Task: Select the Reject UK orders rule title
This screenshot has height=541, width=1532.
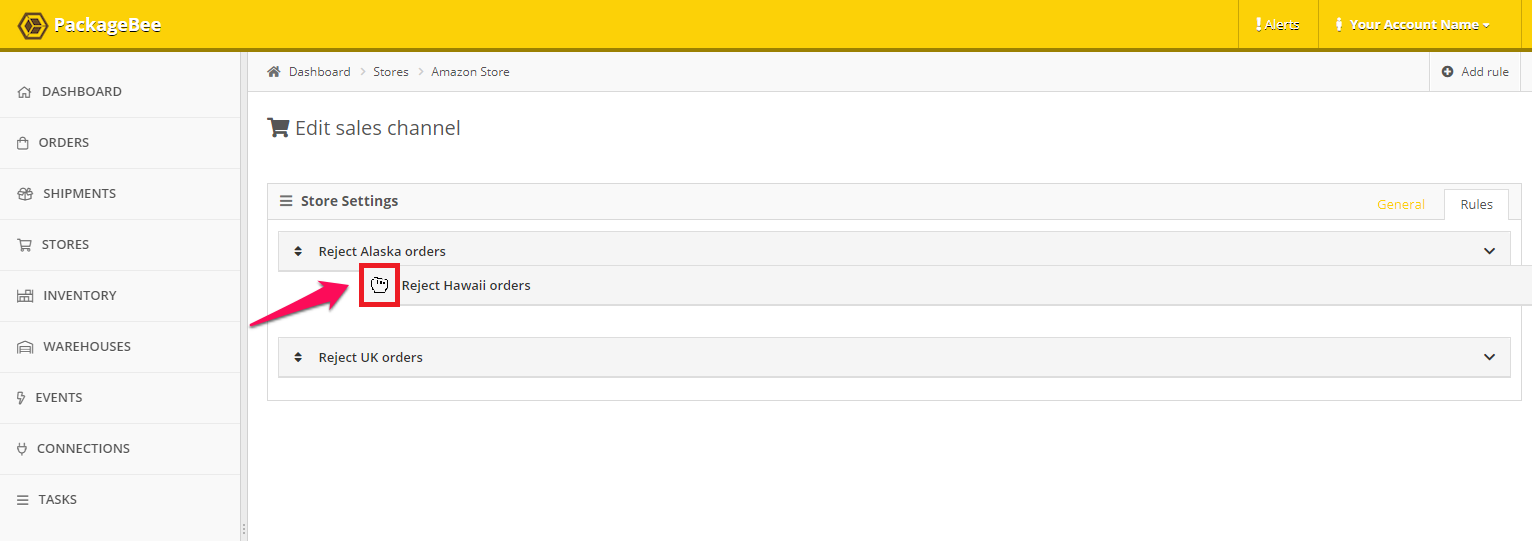Action: tap(370, 357)
